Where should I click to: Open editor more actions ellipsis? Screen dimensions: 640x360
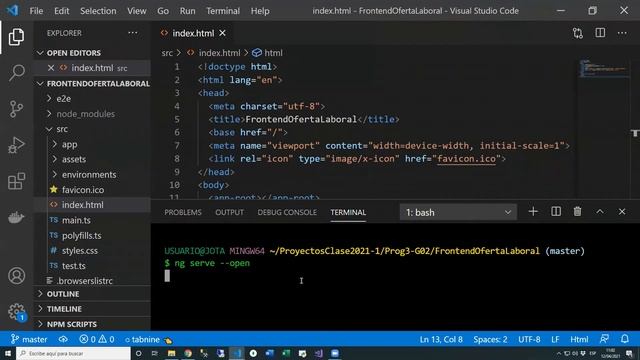tap(622, 33)
